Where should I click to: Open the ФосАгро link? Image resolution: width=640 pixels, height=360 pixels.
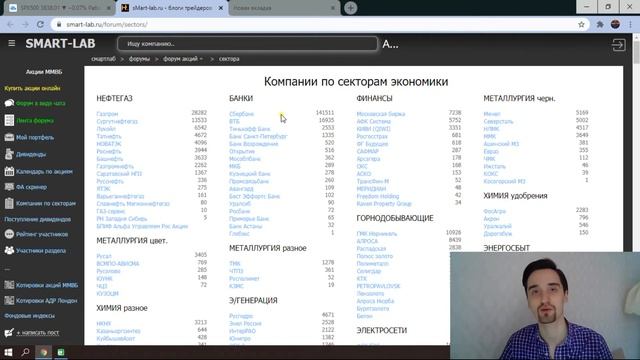coord(494,211)
